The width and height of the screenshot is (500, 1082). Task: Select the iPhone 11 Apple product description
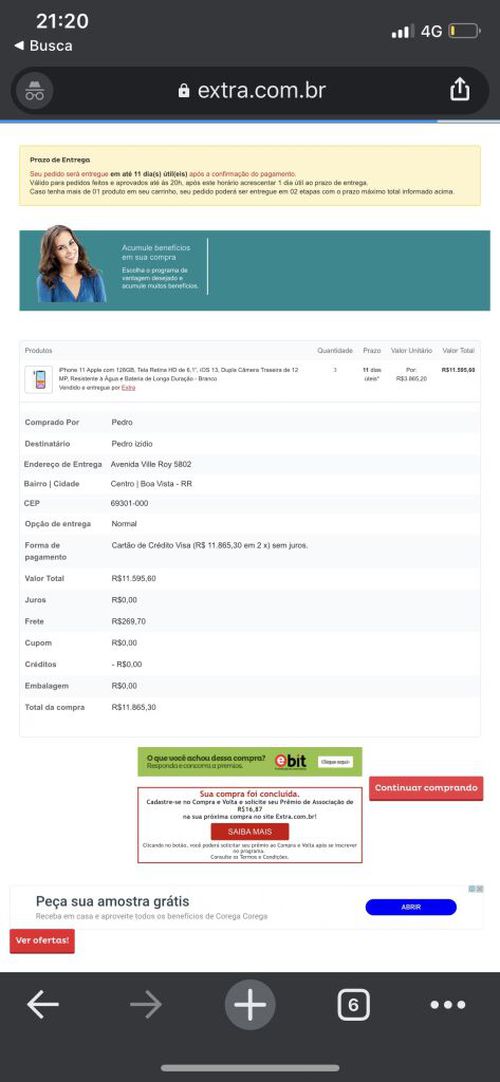179,374
